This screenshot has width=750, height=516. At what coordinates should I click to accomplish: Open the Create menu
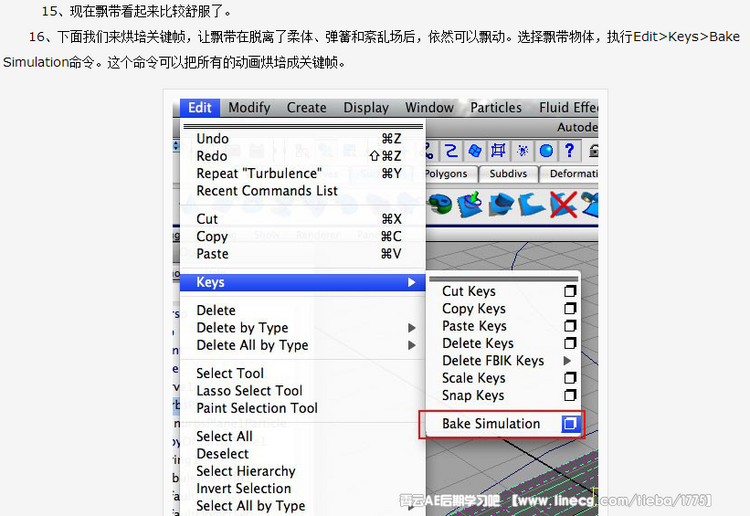click(307, 108)
